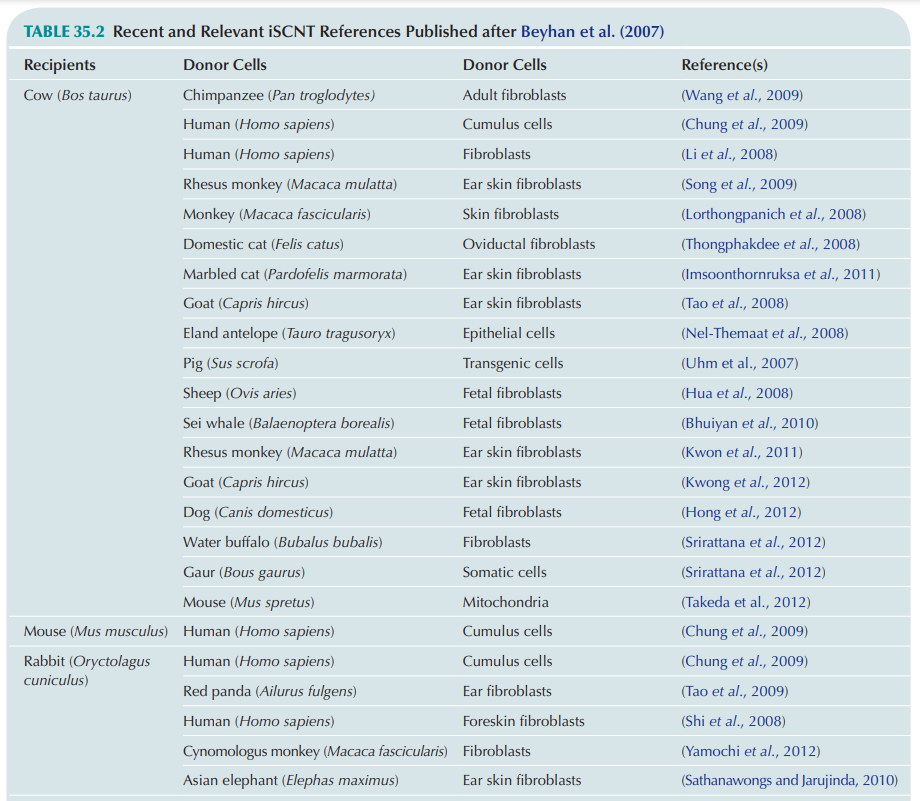This screenshot has height=801, width=920.
Task: Select the 'Foreskin fibroblasts' cell
Action: click(x=523, y=721)
